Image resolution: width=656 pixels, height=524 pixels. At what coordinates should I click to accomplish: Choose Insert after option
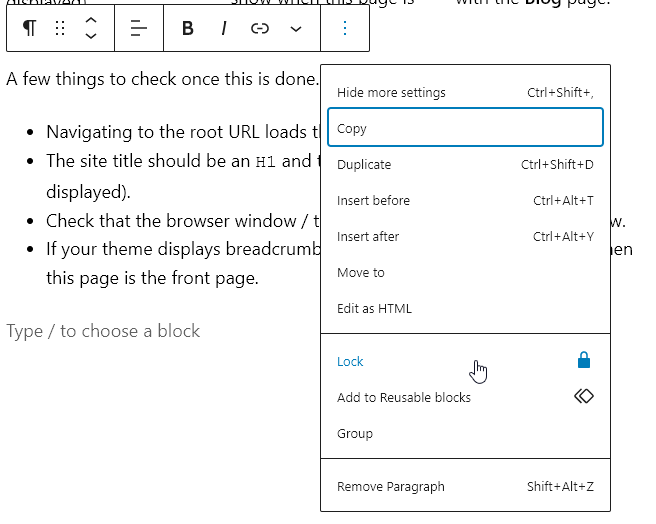(368, 237)
